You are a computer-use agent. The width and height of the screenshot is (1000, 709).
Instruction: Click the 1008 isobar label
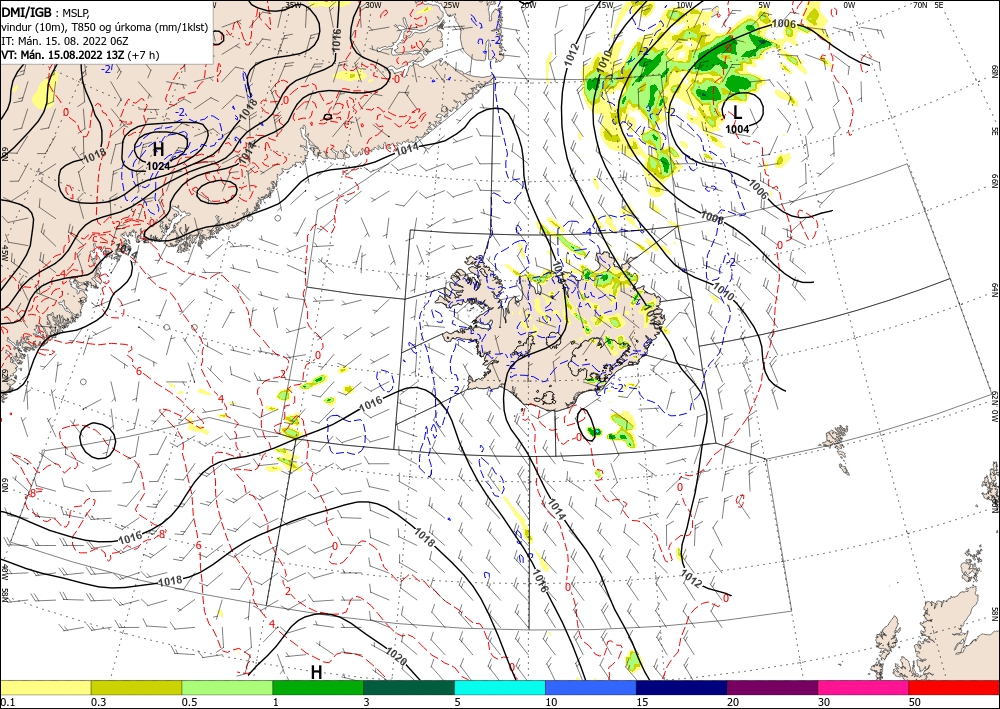[712, 218]
